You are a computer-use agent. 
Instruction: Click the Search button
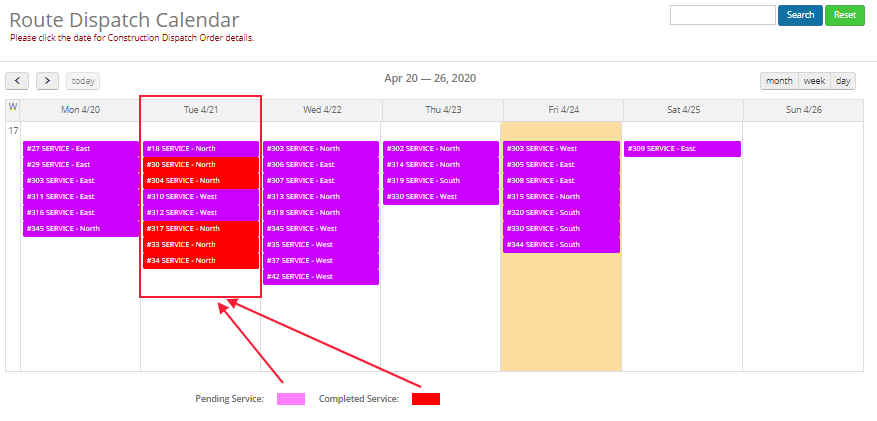click(x=800, y=15)
